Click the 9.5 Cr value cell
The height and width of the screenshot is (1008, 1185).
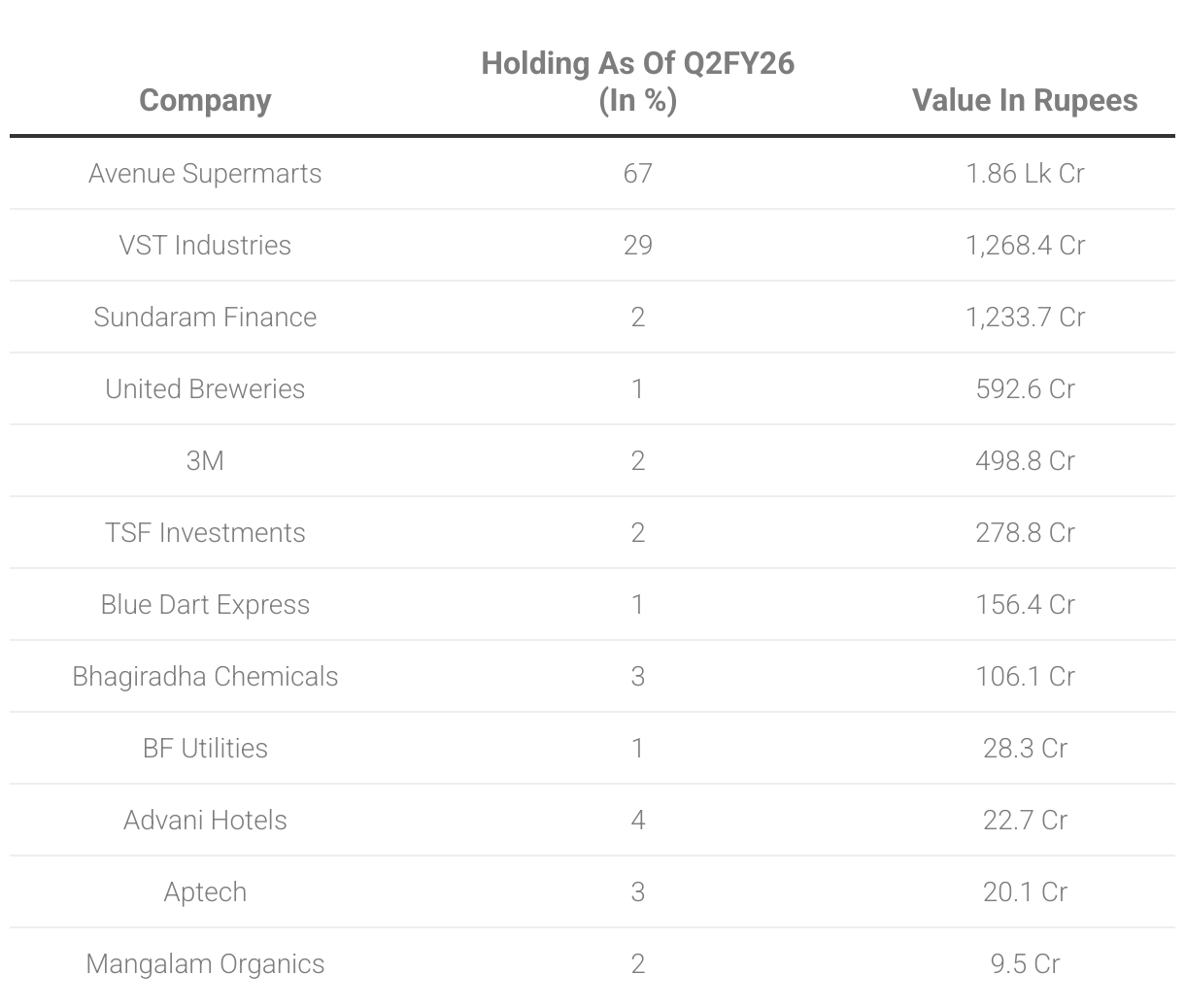pos(1025,963)
